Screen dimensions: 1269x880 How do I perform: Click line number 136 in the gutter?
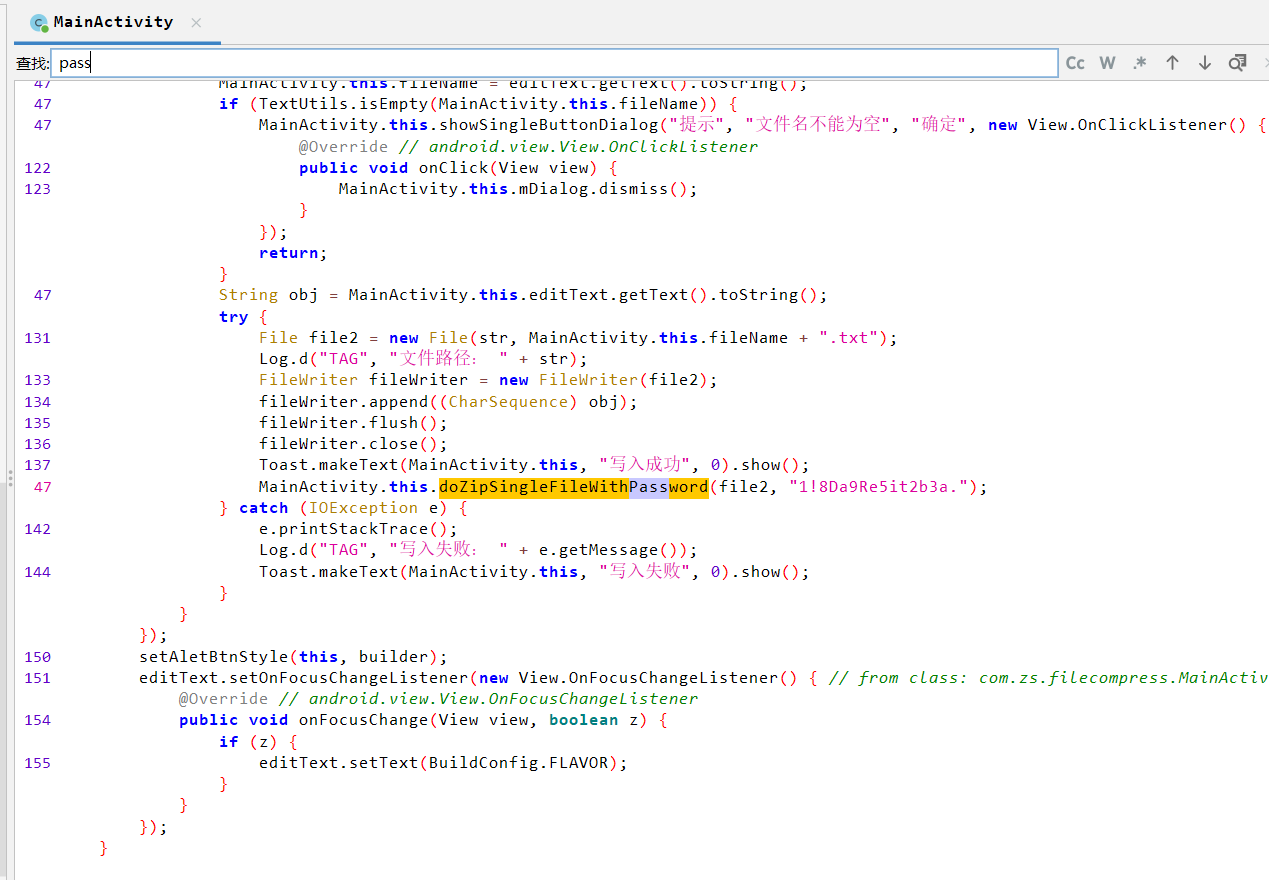click(37, 444)
